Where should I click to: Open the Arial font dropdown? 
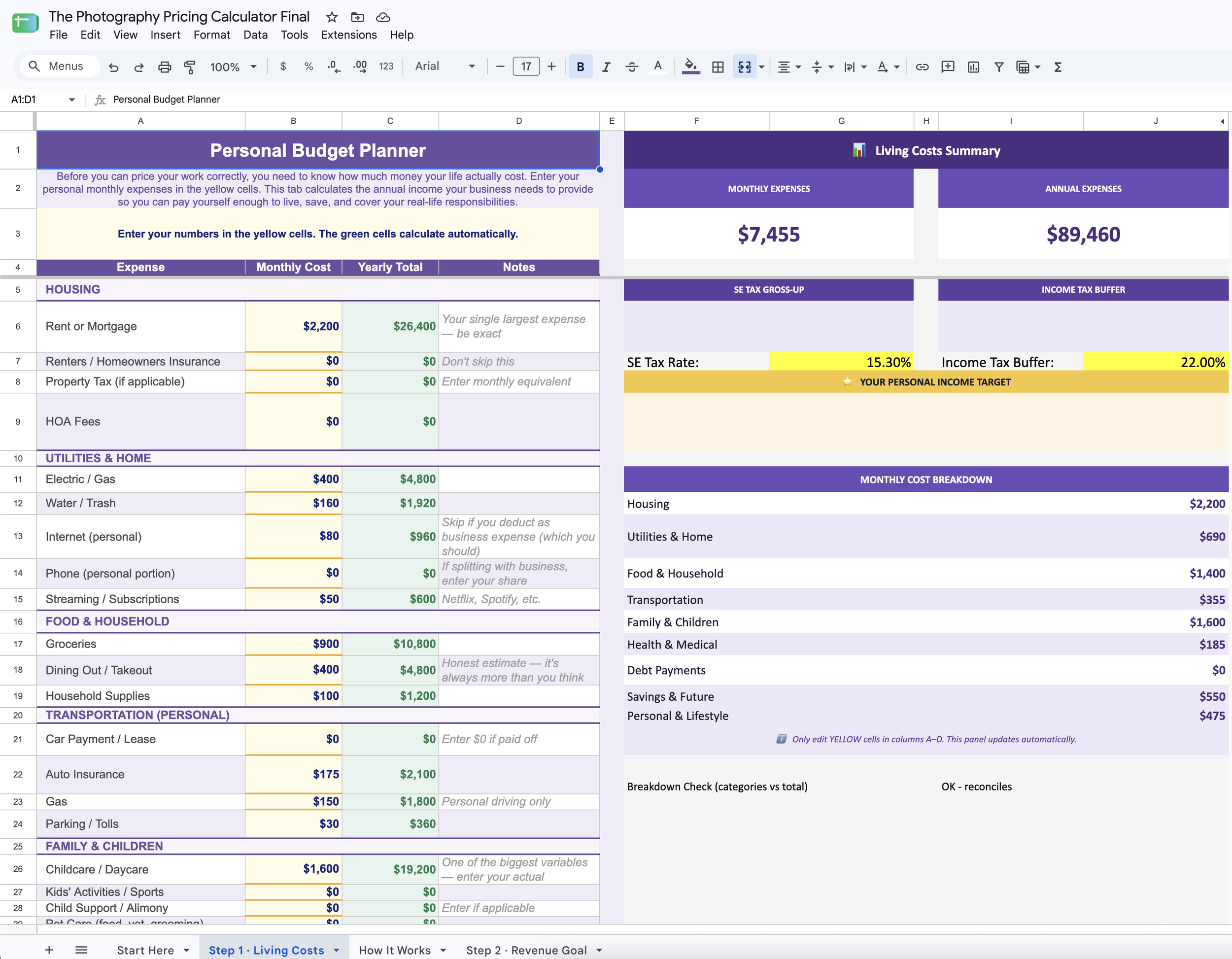tap(445, 67)
